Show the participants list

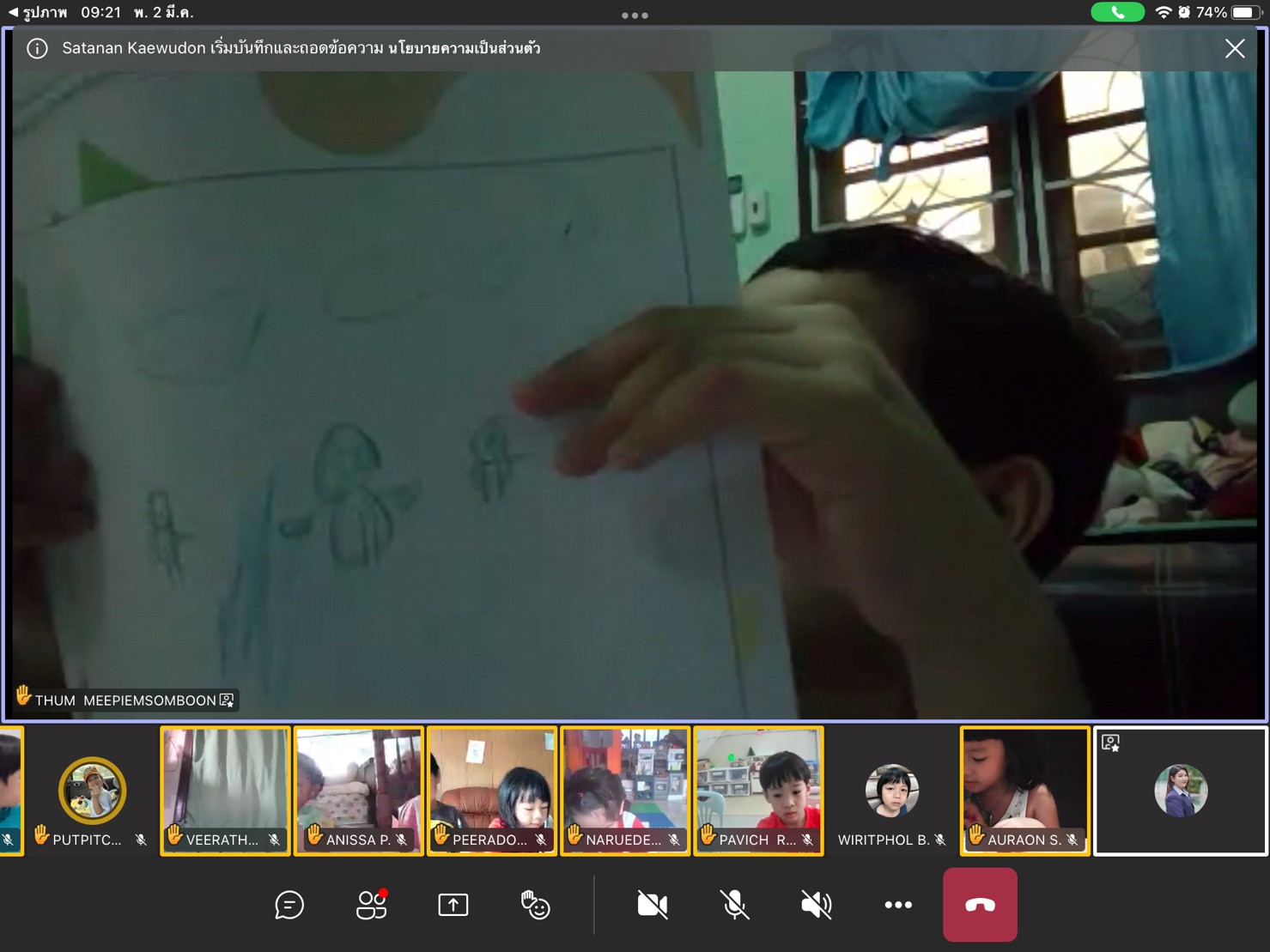pyautogui.click(x=372, y=905)
